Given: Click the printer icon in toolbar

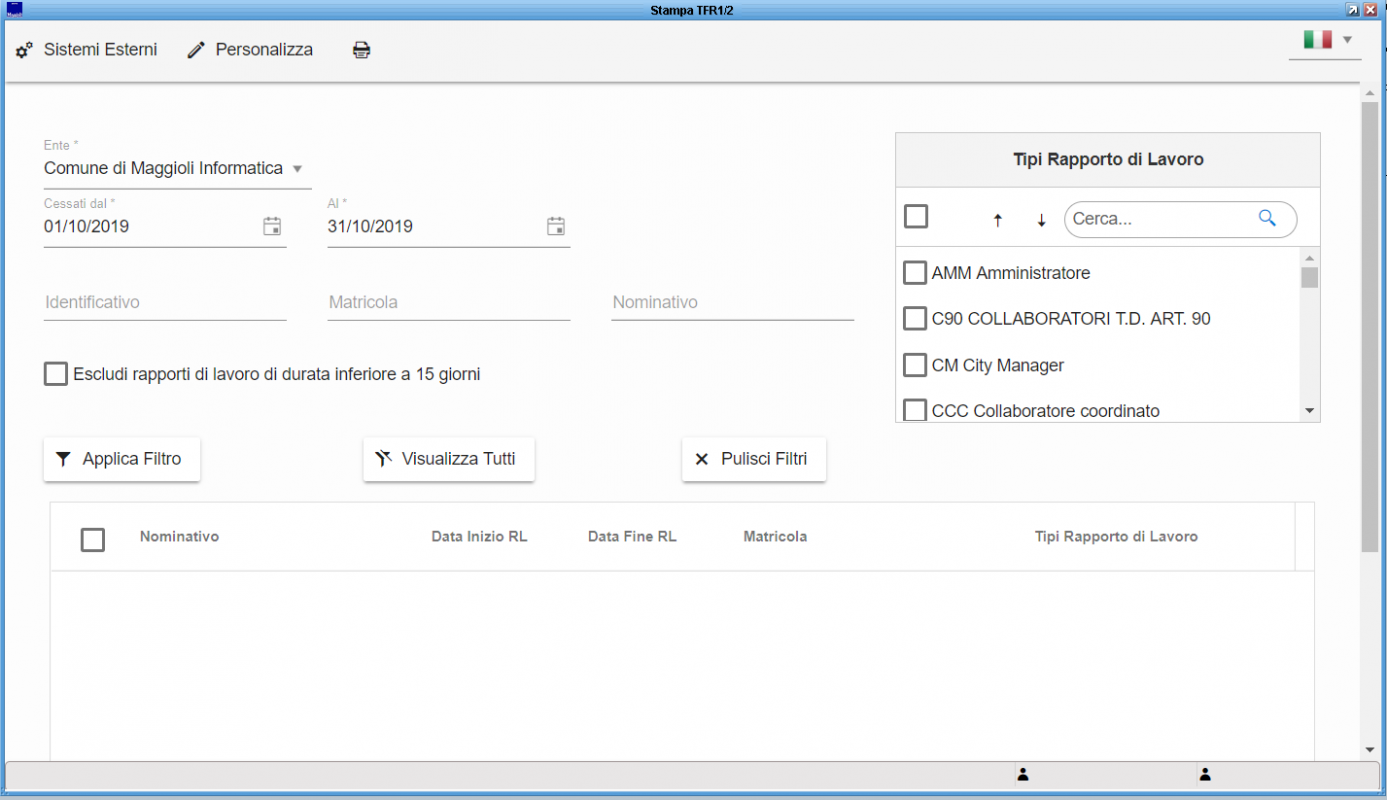Looking at the screenshot, I should [x=362, y=50].
